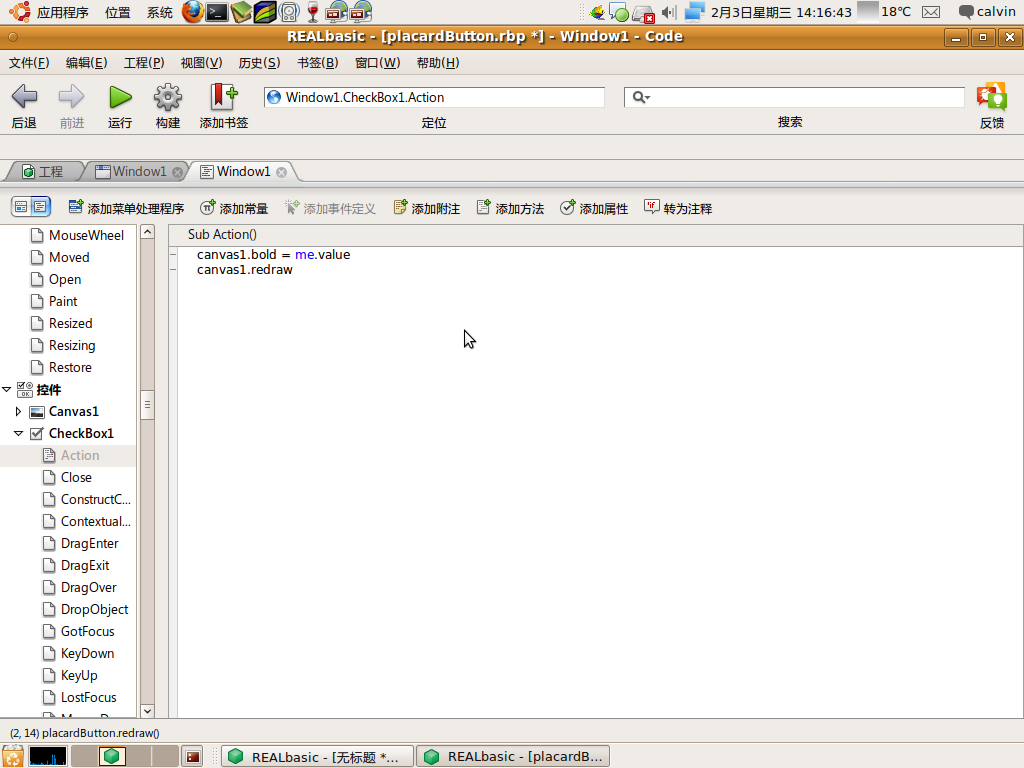The image size is (1024, 768).
Task: Select the KeyDown event
Action: click(87, 653)
